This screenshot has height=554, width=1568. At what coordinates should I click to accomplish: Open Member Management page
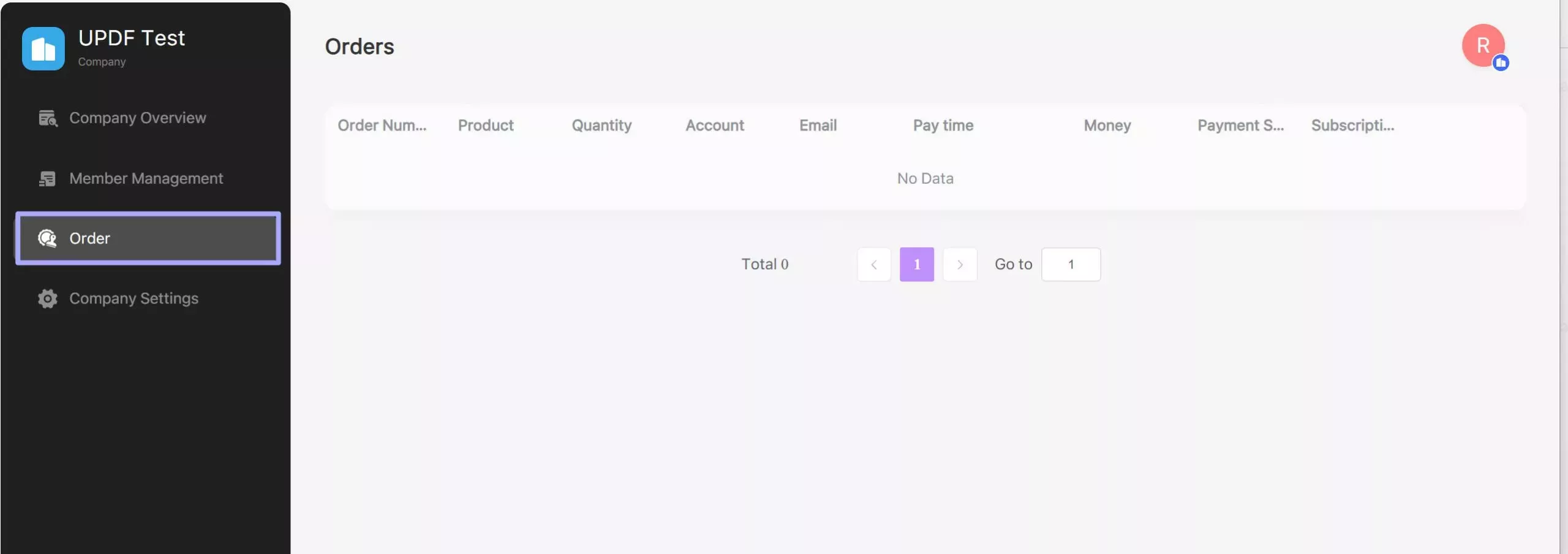tap(148, 178)
